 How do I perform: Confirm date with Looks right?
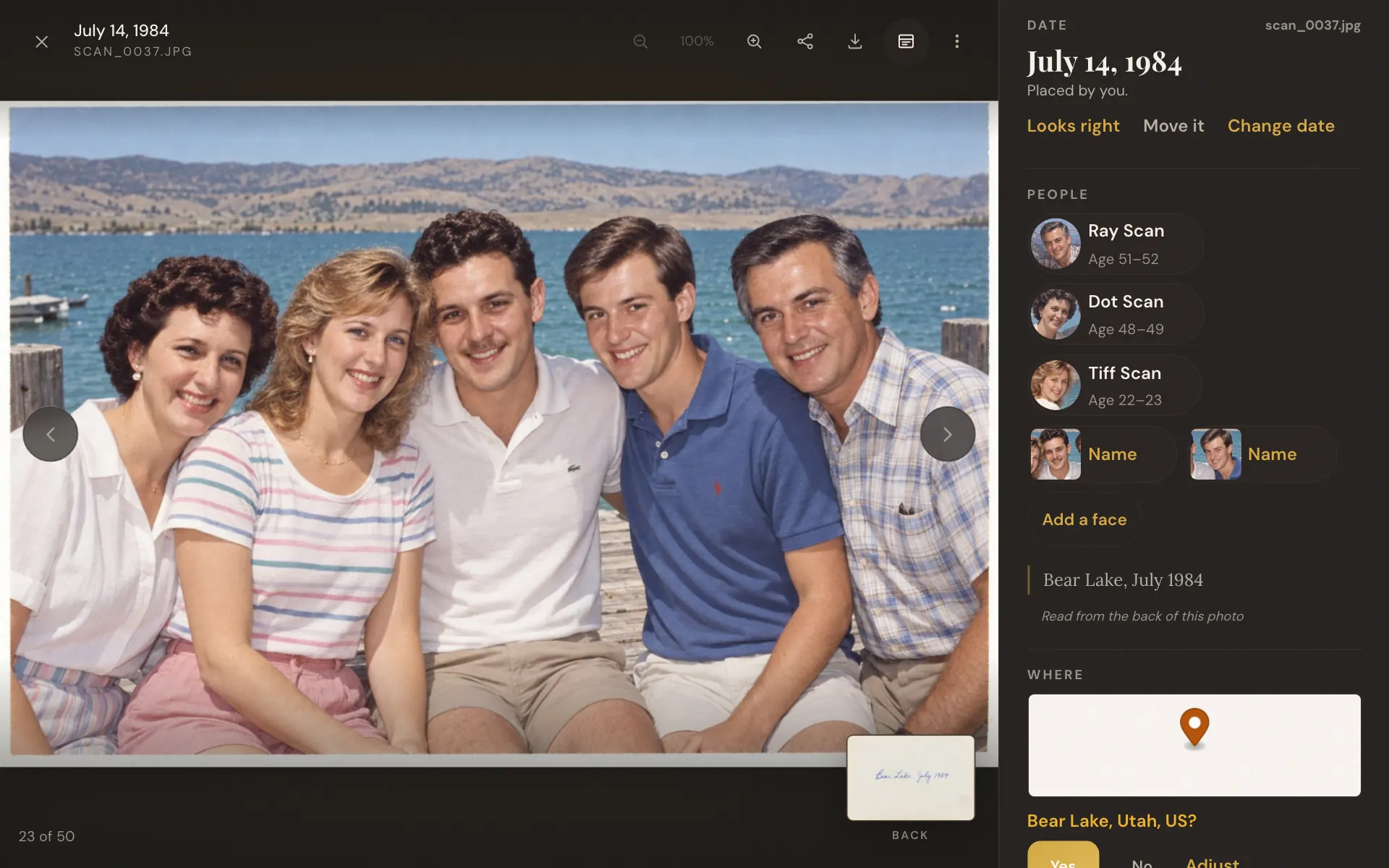click(x=1073, y=126)
